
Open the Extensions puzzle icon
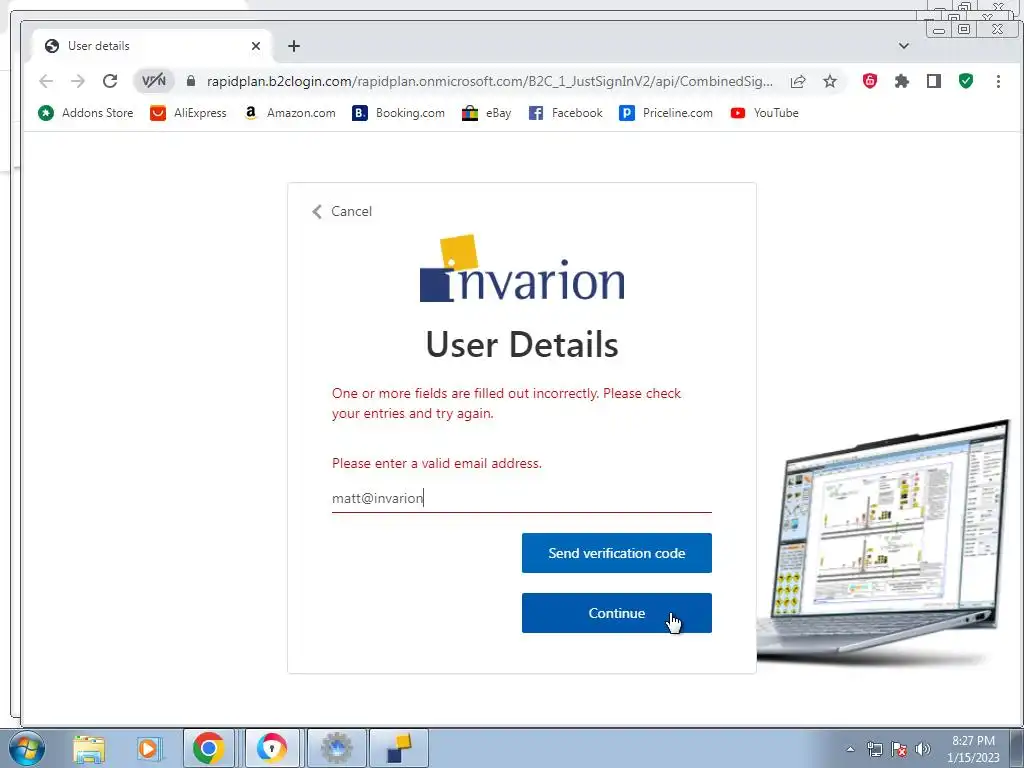(902, 81)
